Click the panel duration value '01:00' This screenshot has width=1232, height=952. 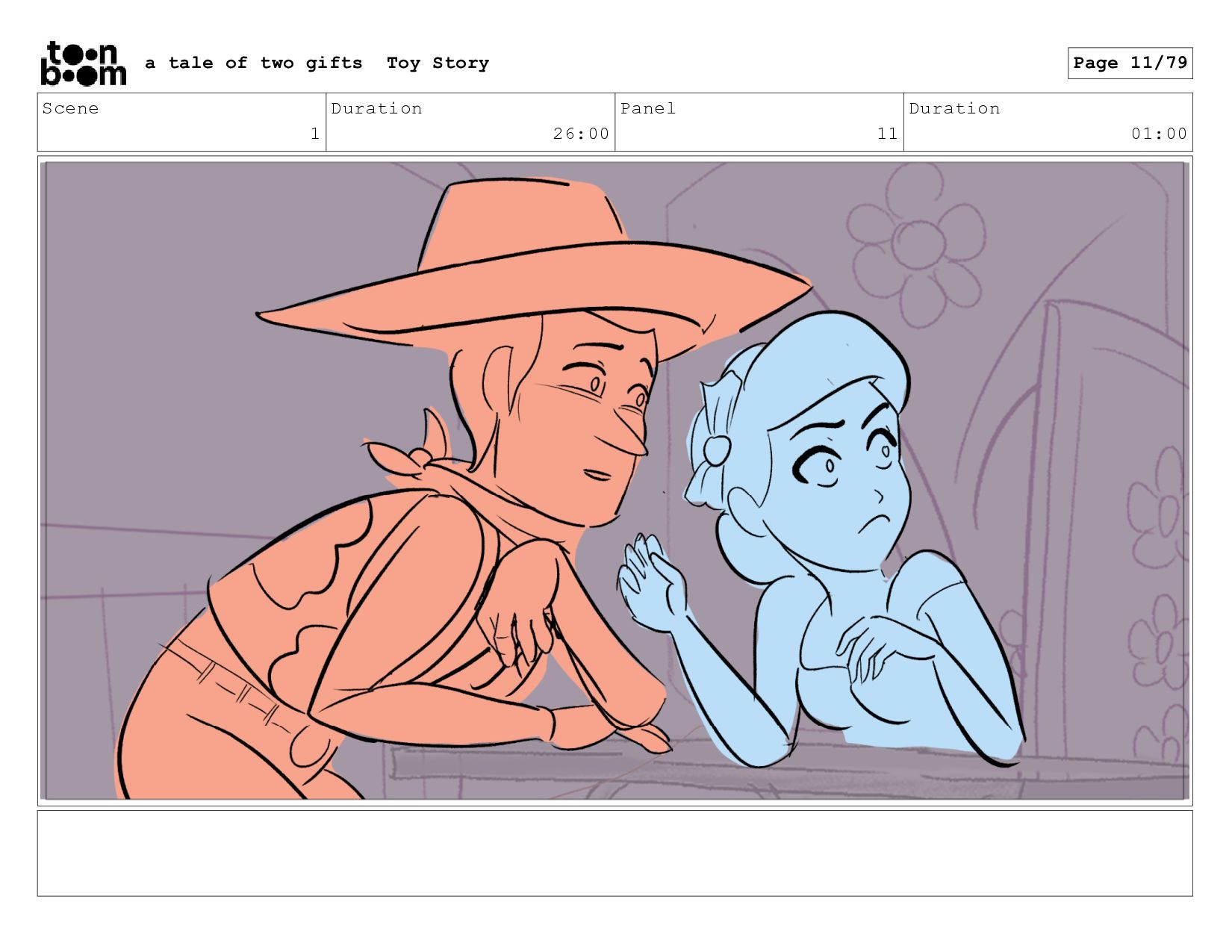click(1159, 134)
